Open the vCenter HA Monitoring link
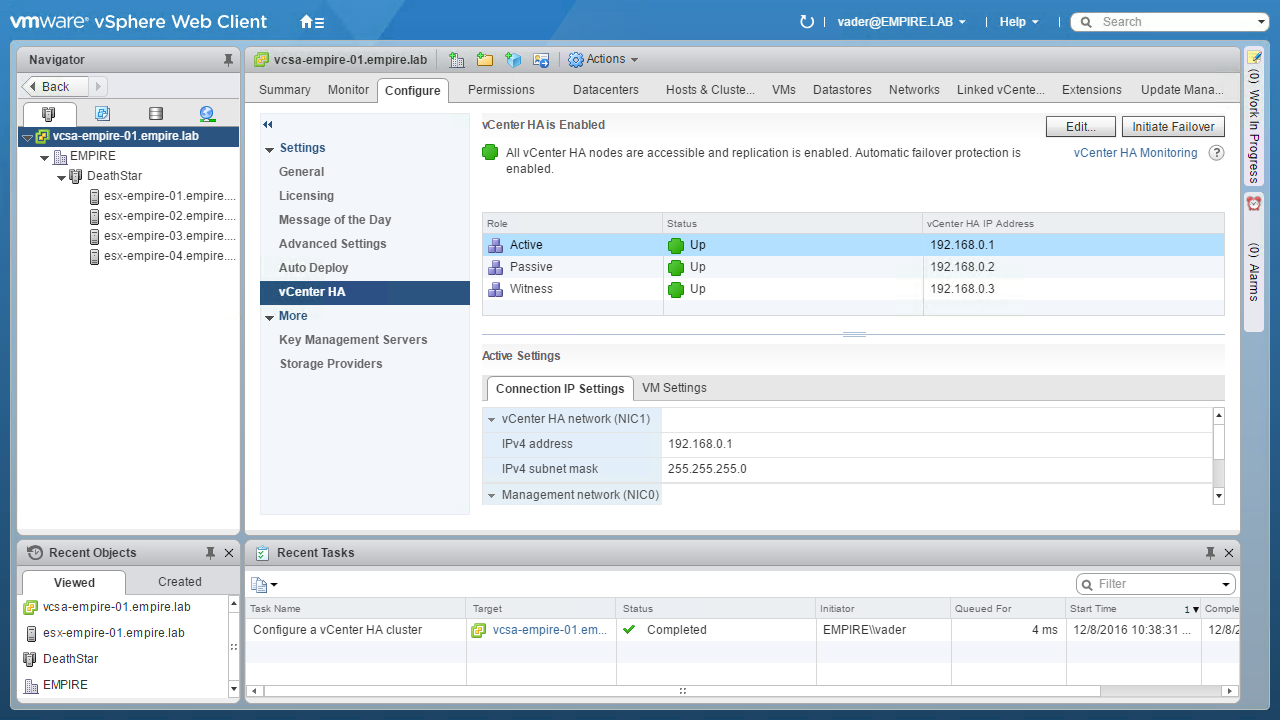Viewport: 1280px width, 720px height. point(1135,153)
